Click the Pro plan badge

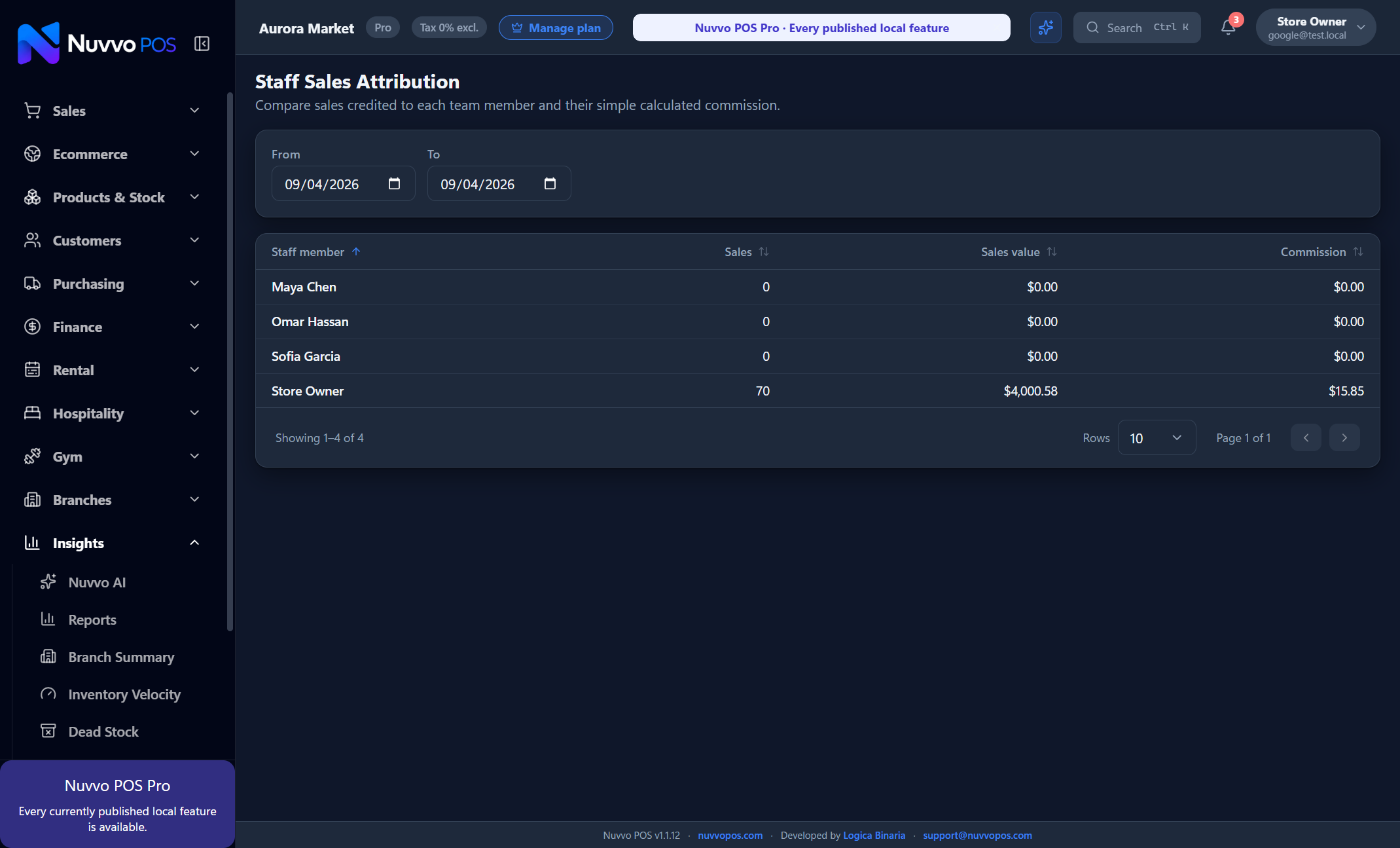coord(383,28)
